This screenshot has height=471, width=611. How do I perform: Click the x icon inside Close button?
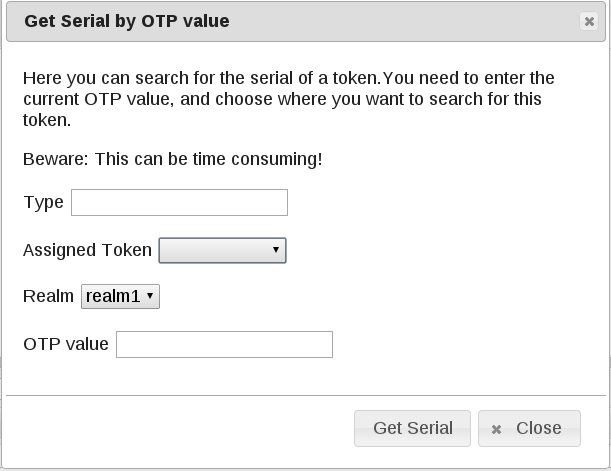tap(496, 429)
